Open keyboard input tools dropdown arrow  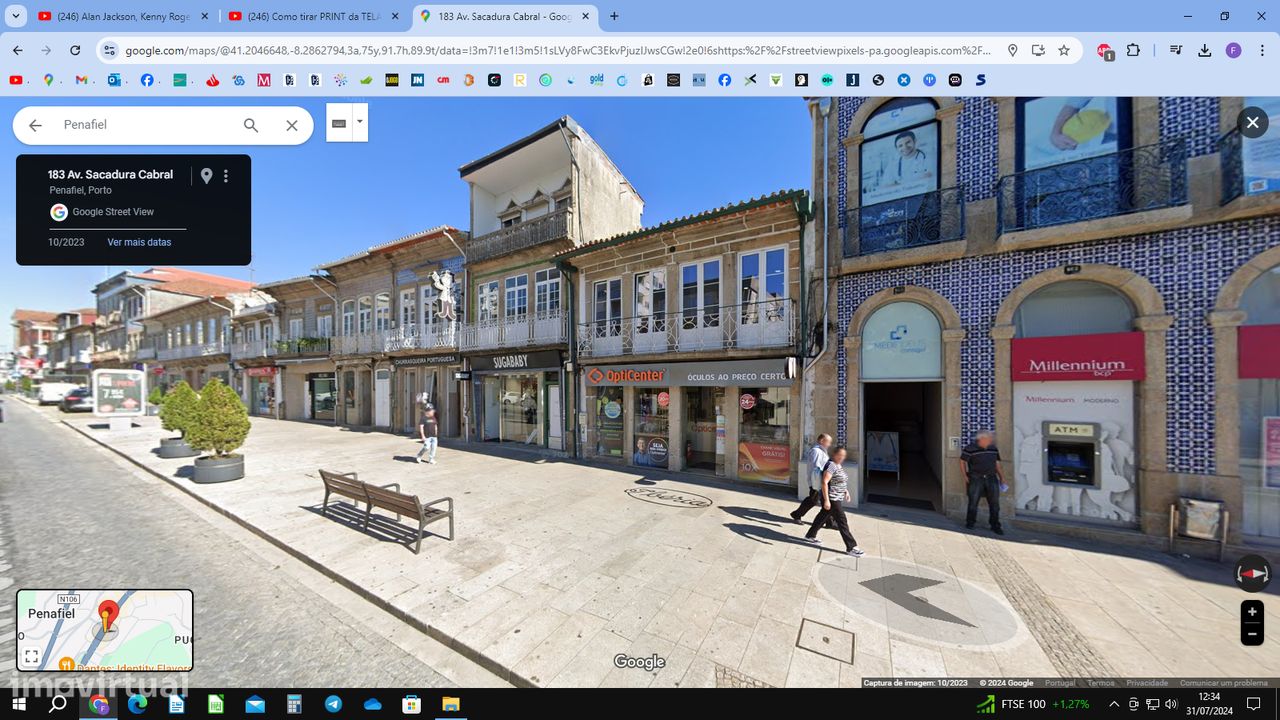(360, 122)
